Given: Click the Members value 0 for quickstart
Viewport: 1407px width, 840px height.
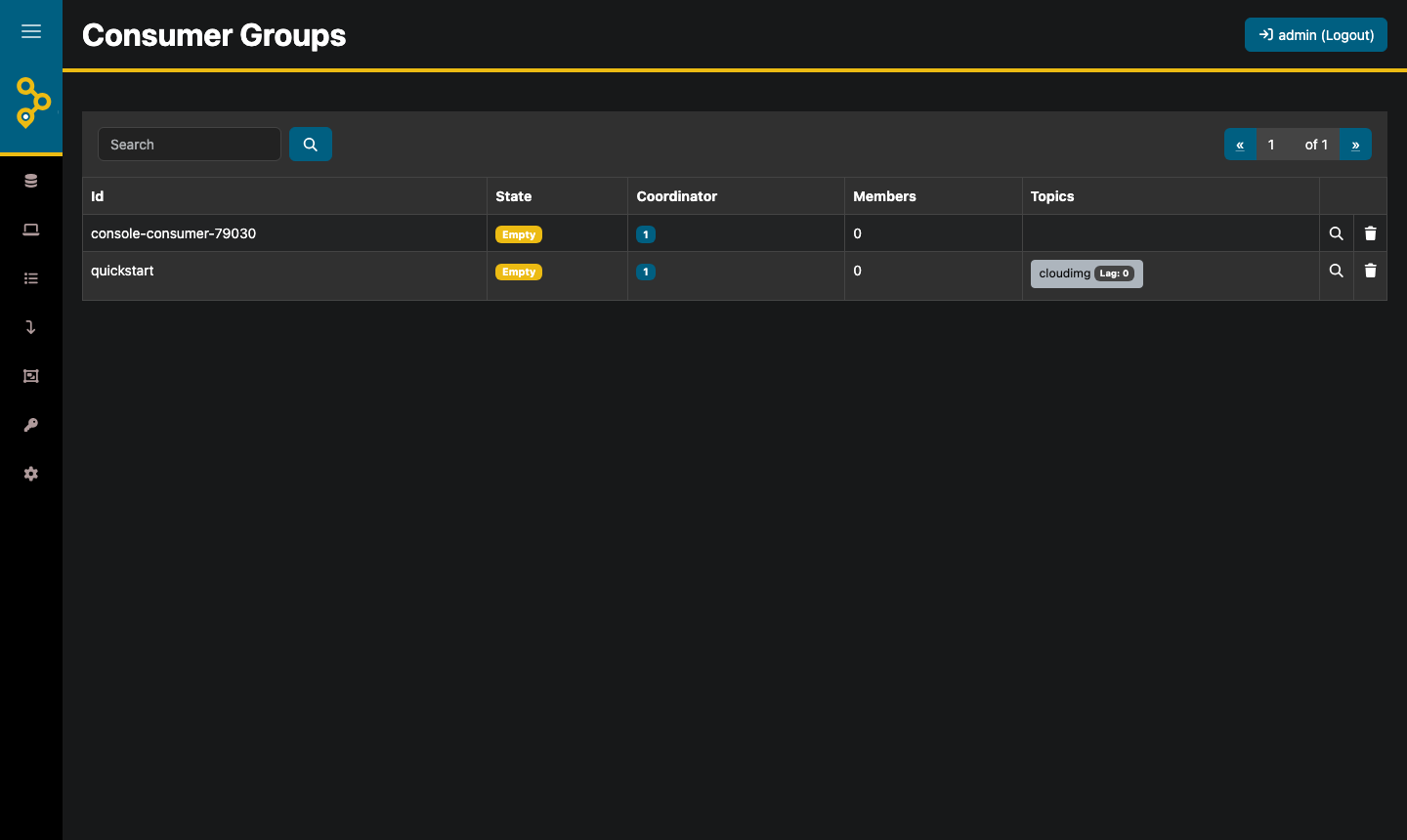Looking at the screenshot, I should 858,271.
